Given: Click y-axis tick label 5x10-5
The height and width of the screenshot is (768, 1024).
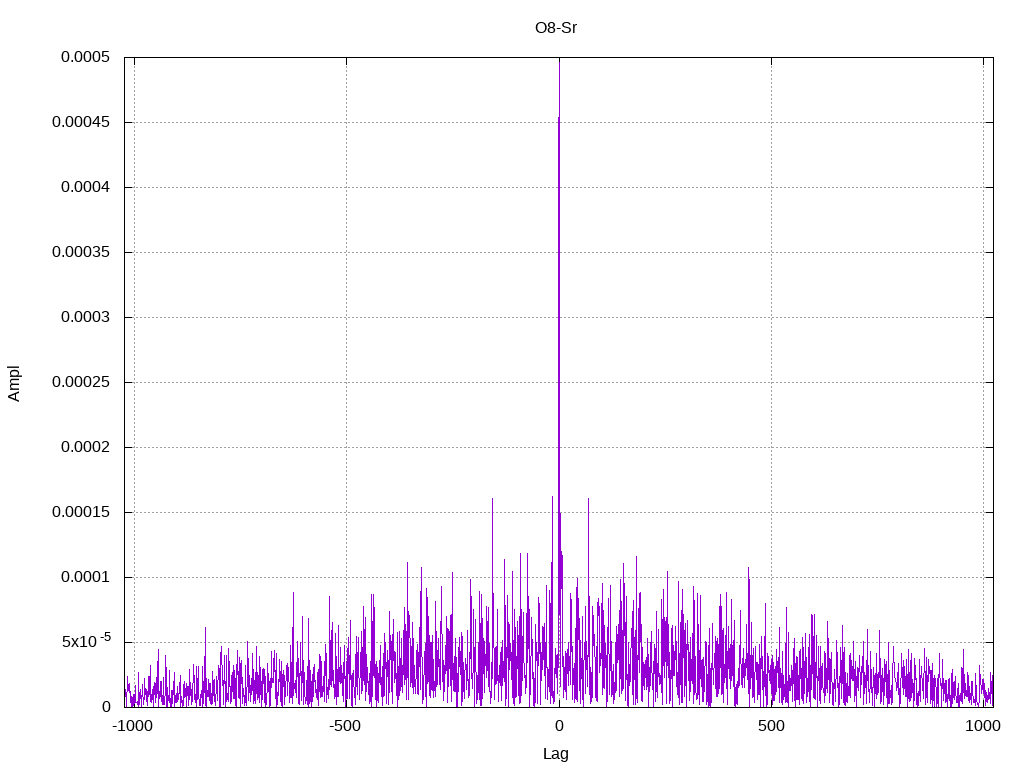Looking at the screenshot, I should pos(86,641).
